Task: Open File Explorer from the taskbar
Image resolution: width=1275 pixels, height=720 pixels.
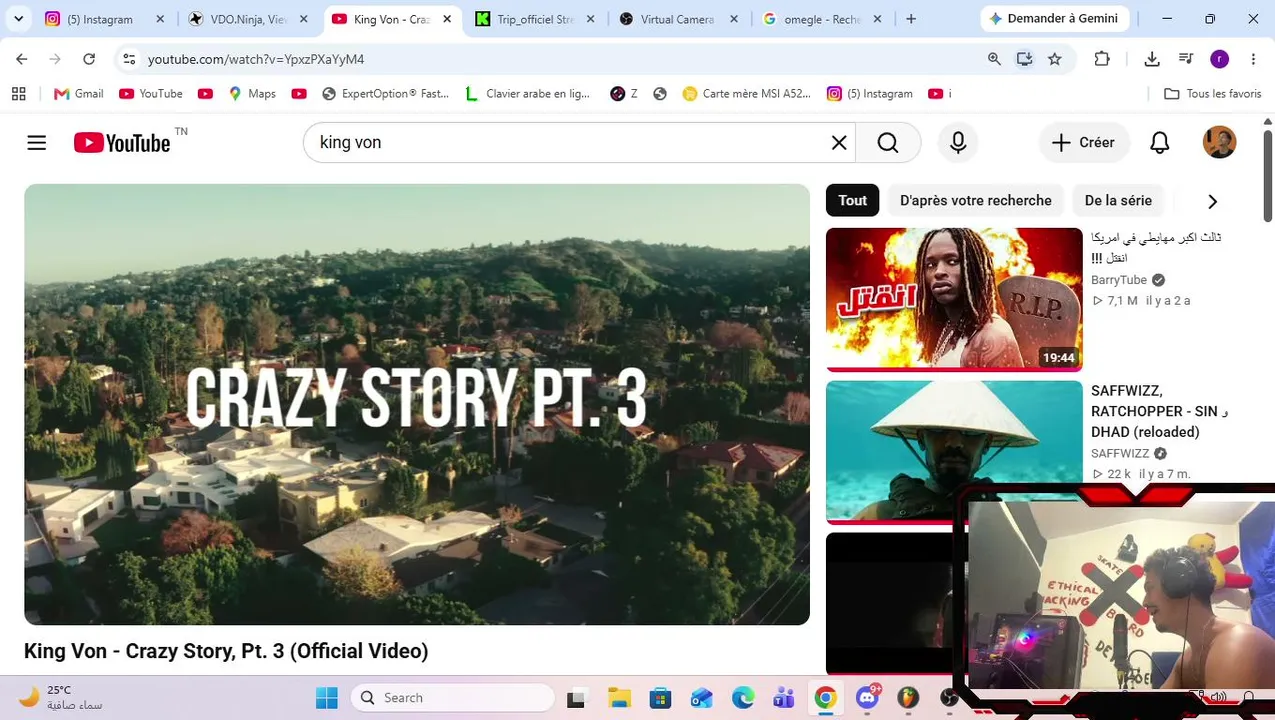Action: pos(619,698)
